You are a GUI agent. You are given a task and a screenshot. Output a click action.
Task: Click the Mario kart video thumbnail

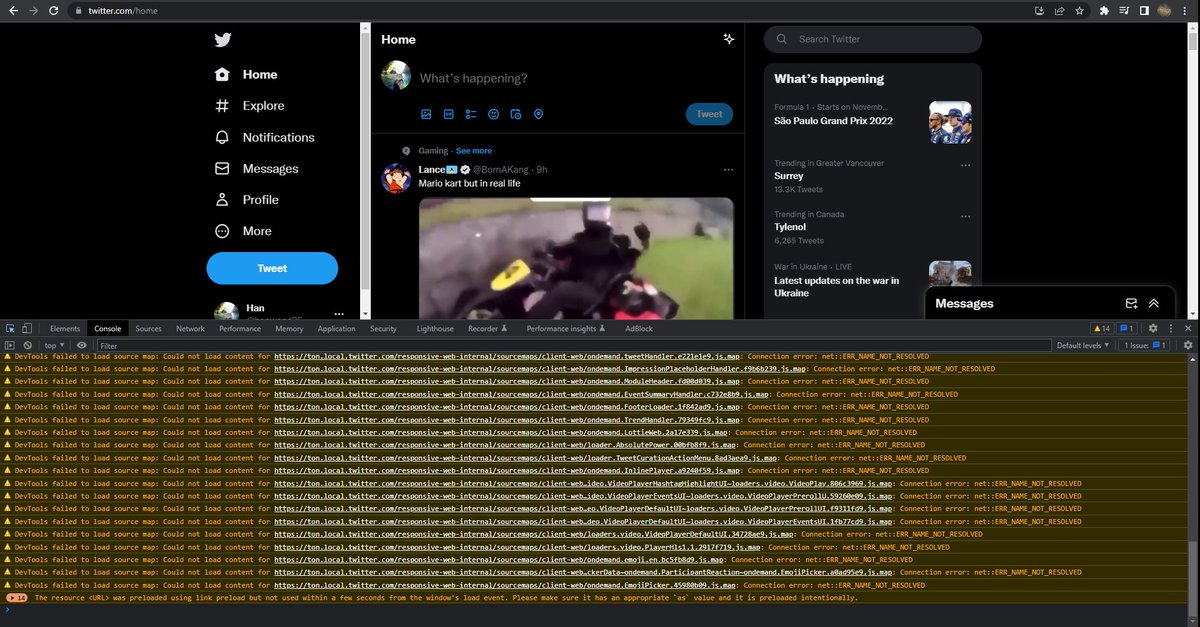click(576, 258)
